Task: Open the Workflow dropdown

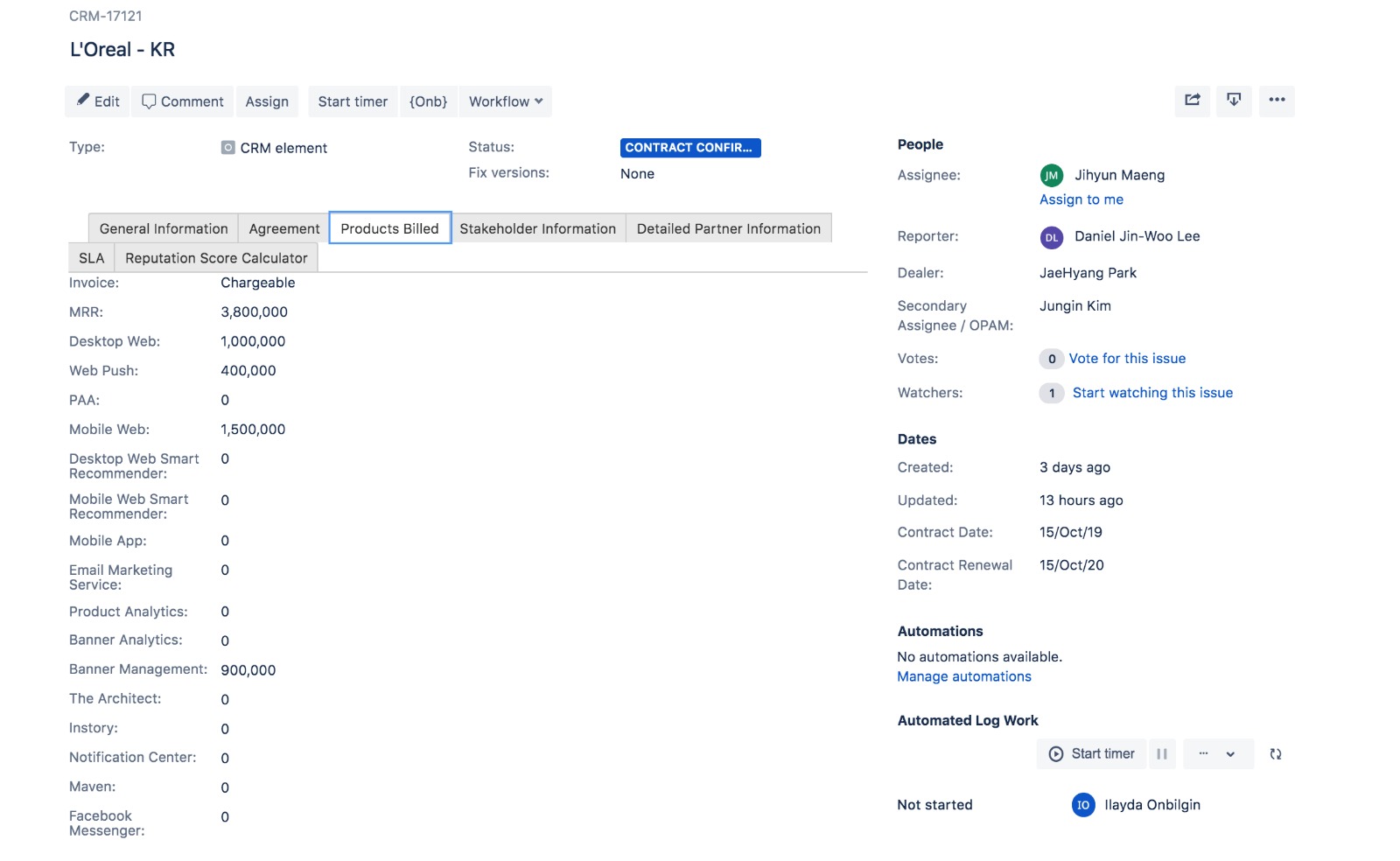Action: click(x=505, y=101)
